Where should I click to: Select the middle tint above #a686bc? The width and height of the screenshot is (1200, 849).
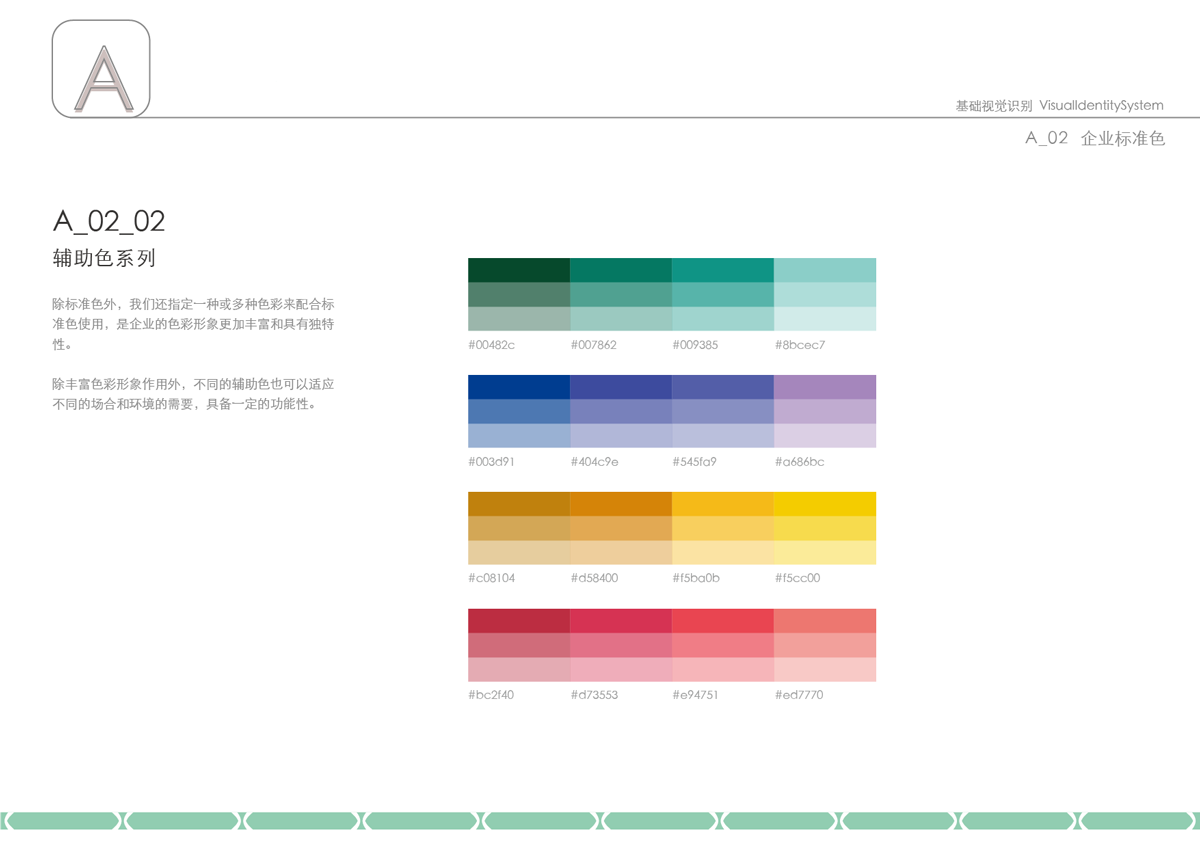click(x=825, y=411)
